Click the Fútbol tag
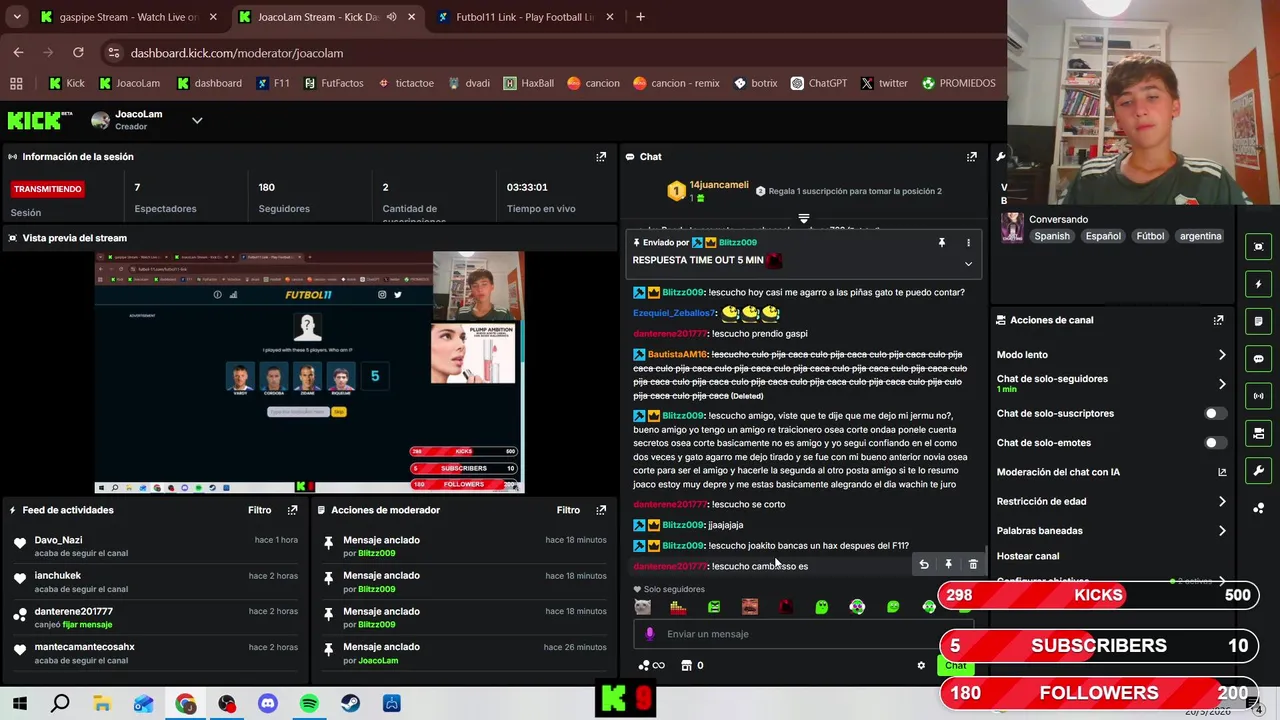 pyautogui.click(x=1150, y=237)
